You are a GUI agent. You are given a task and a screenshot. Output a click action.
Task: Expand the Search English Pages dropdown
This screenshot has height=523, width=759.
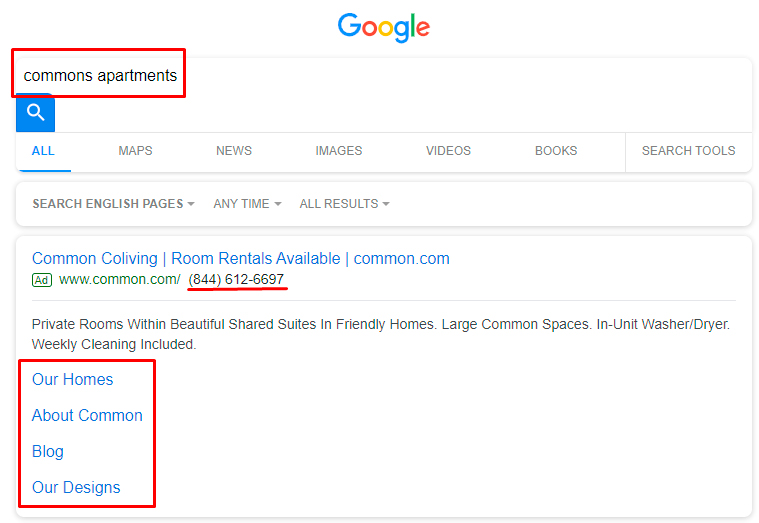(113, 204)
